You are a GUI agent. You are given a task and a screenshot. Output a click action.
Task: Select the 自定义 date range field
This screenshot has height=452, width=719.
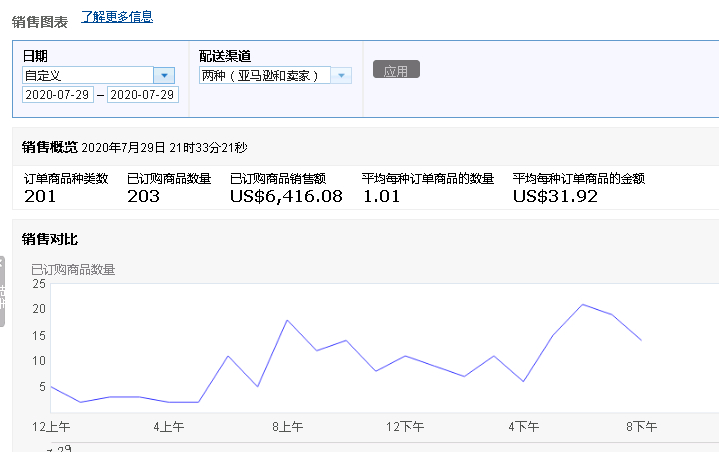coord(88,75)
